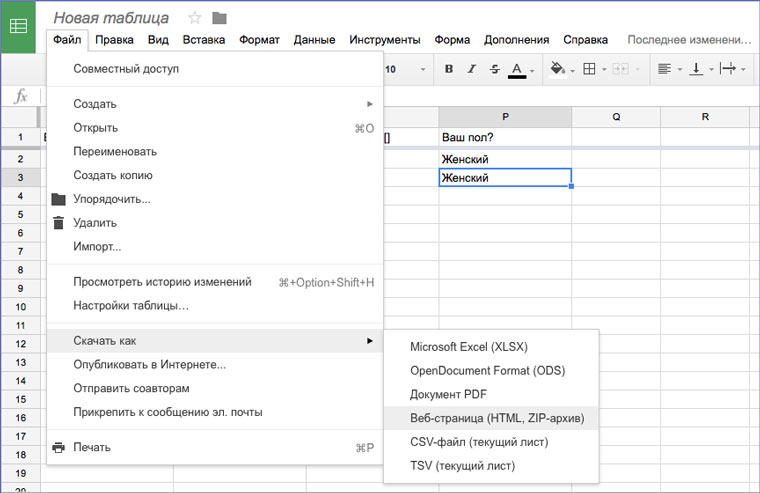Choose Прикрепить к сообщению эл. почты

215,412
